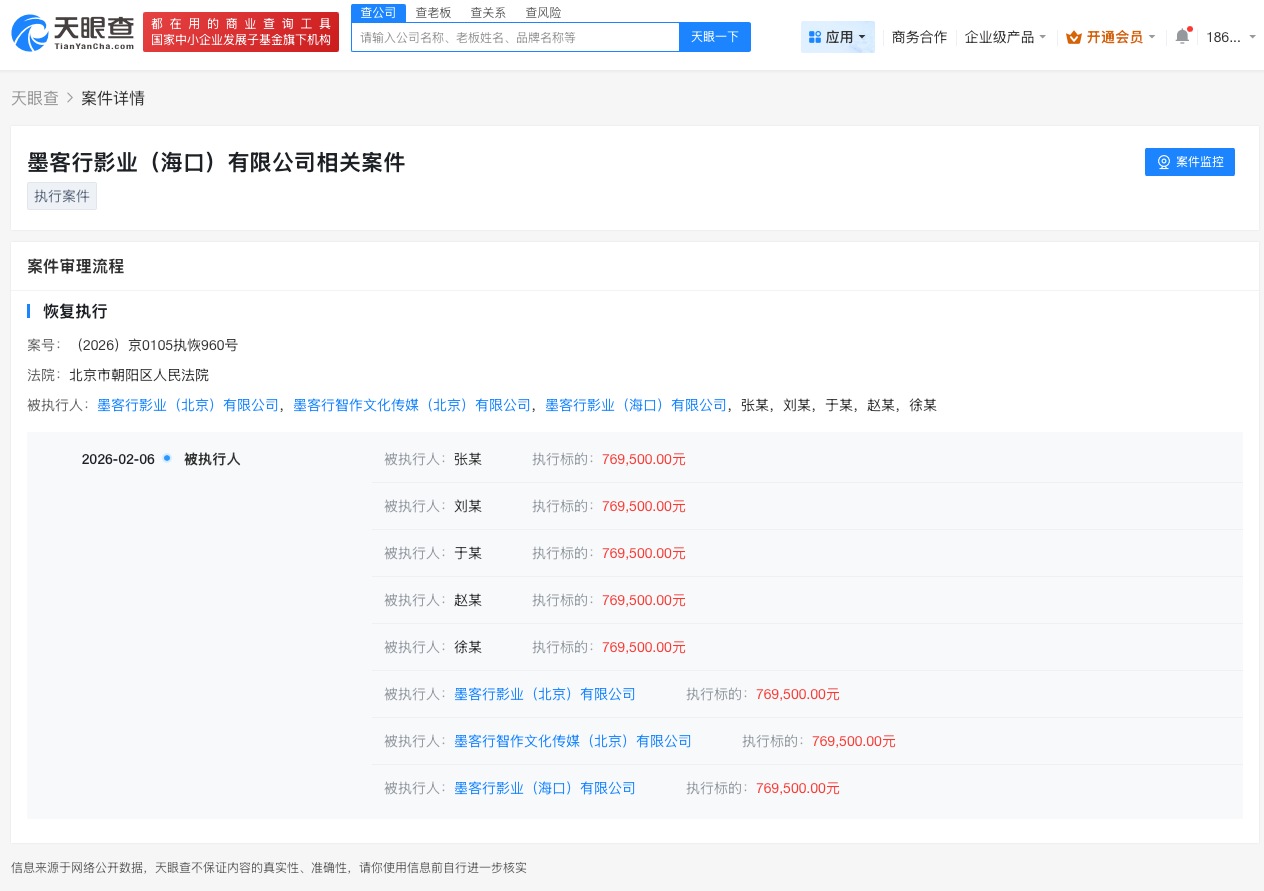Click the orange crown icon beside 开通会员

click(x=1074, y=37)
